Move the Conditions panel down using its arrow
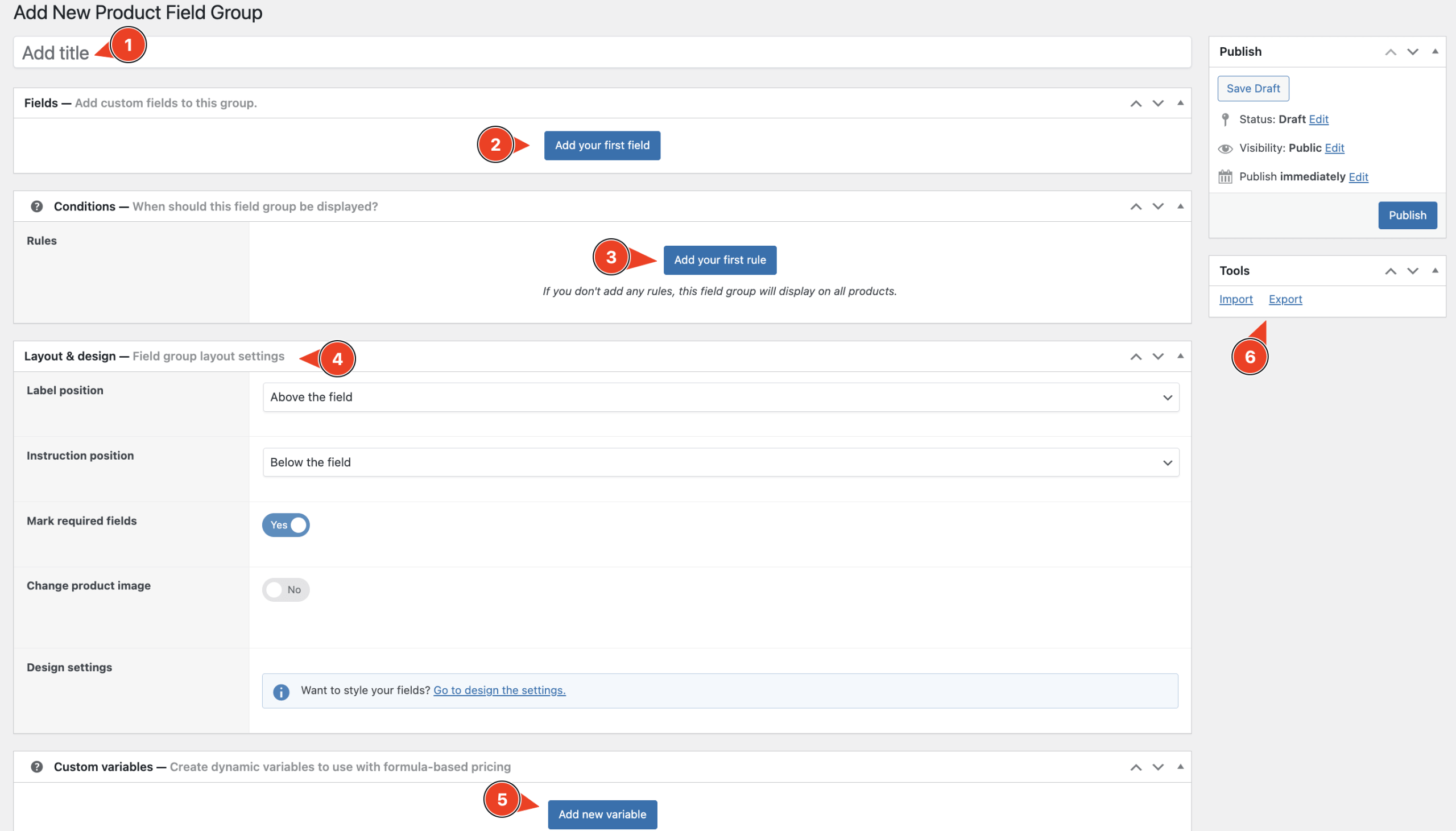This screenshot has width=1456, height=831. pyautogui.click(x=1157, y=206)
